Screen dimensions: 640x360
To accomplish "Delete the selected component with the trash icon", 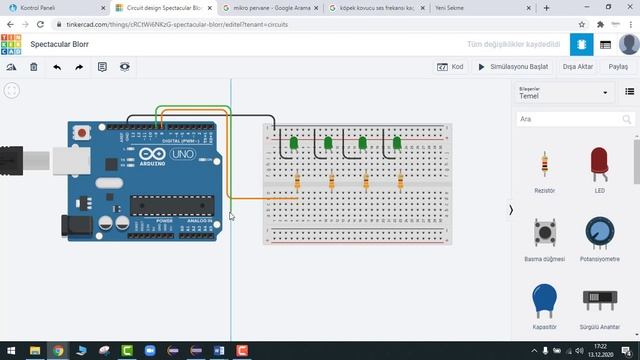I will coord(33,67).
